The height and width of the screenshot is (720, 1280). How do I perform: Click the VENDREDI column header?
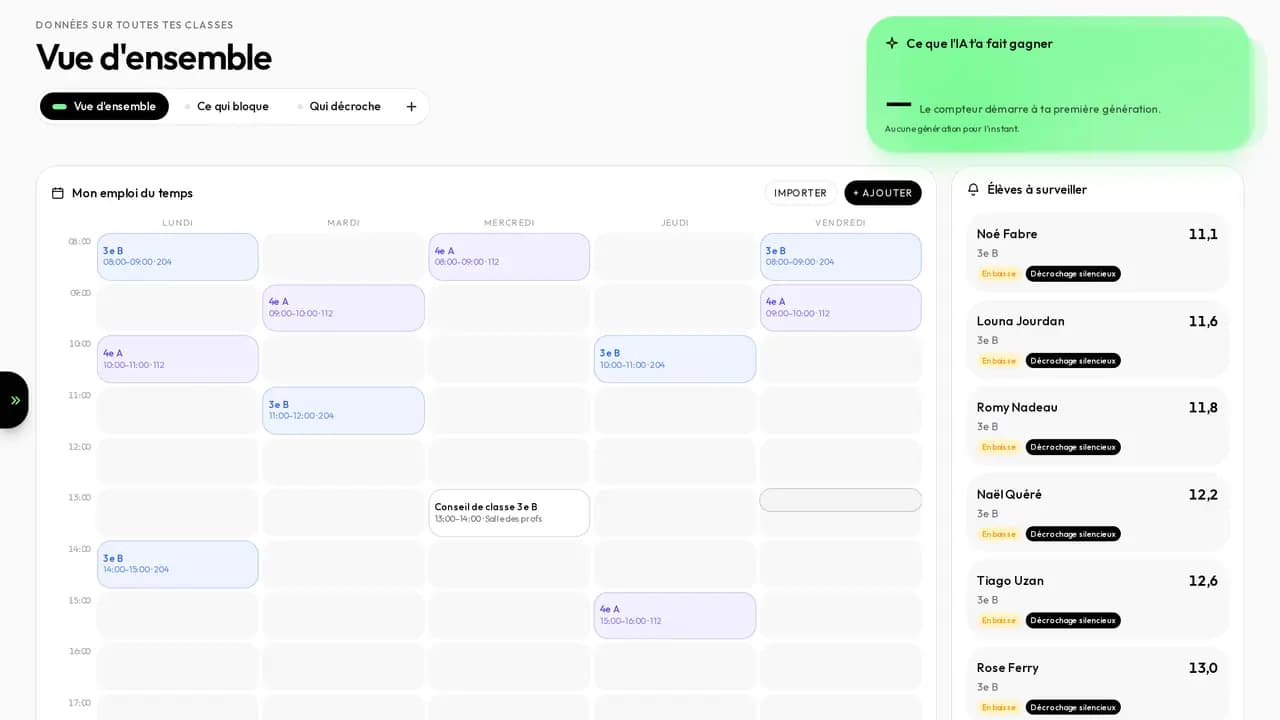(841, 223)
